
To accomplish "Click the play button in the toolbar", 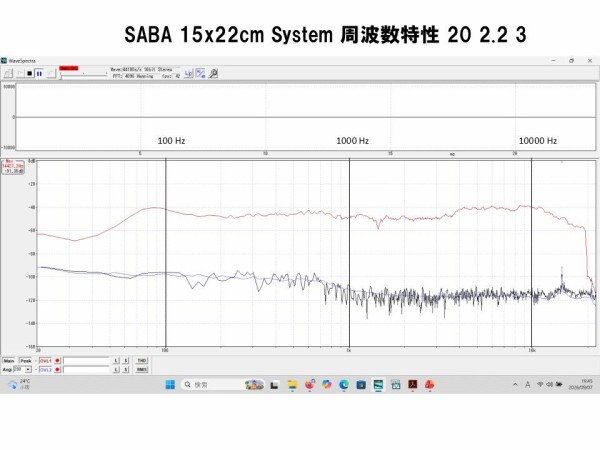I will click(x=20, y=73).
